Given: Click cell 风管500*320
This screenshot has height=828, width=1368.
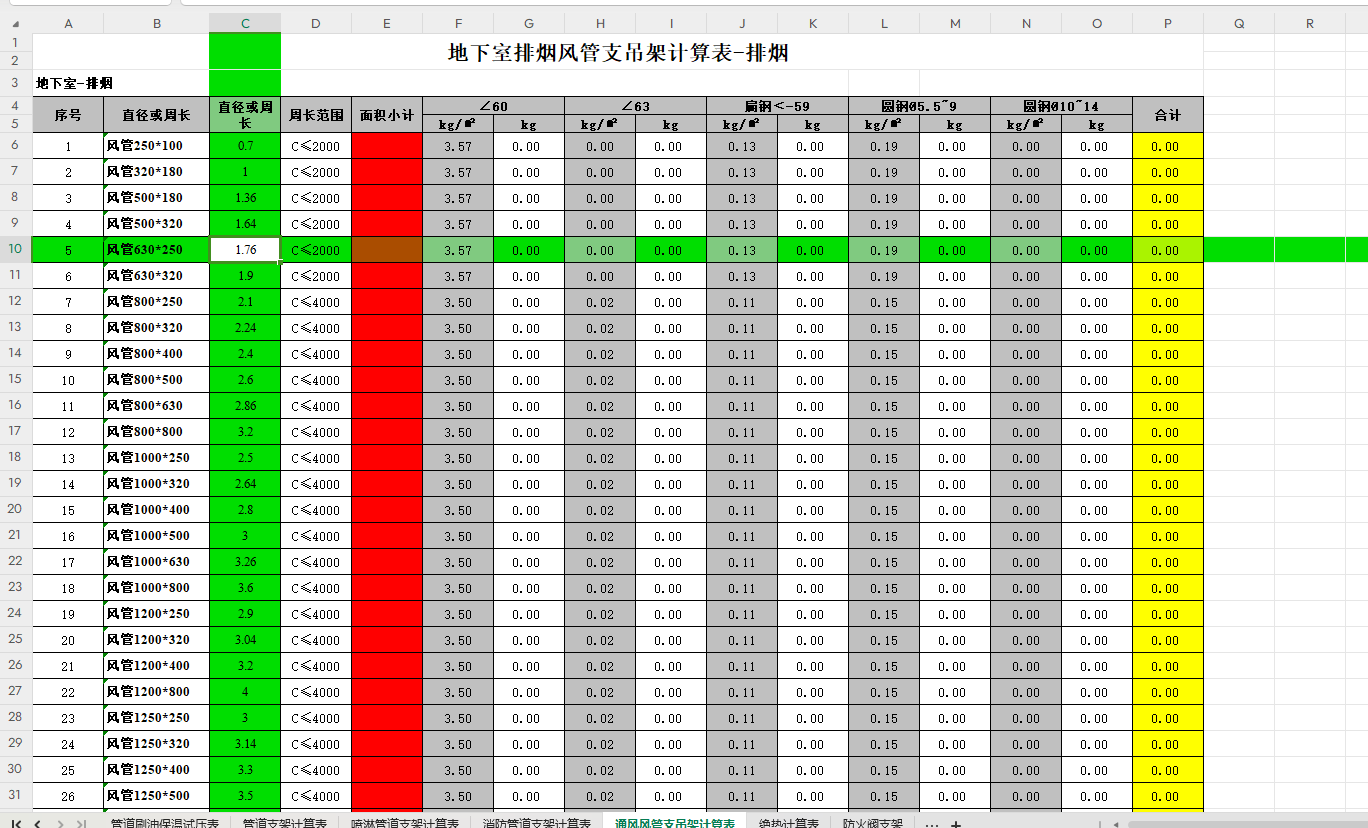Looking at the screenshot, I should click(x=156, y=224).
